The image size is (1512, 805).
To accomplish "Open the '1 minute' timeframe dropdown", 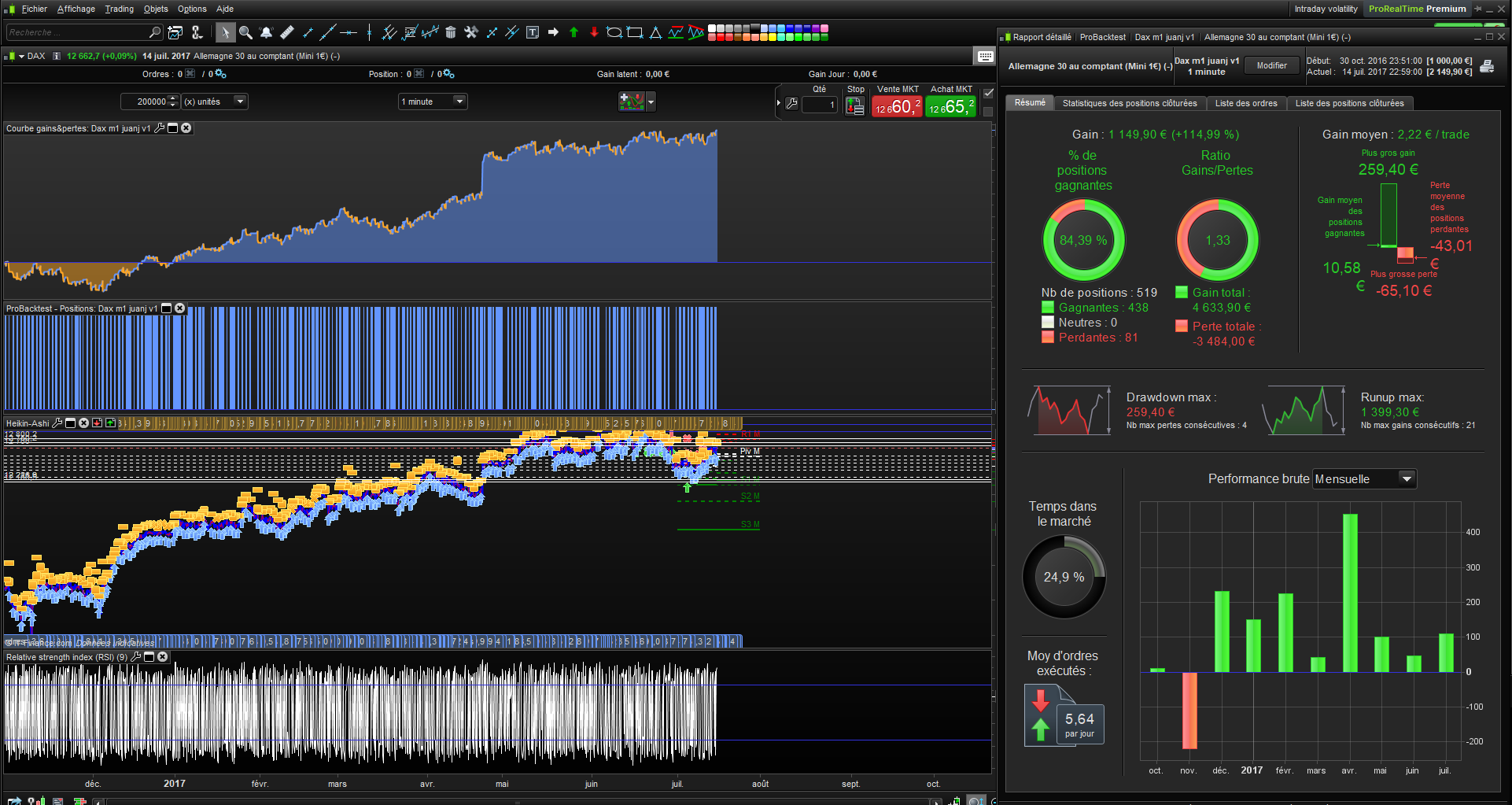I will coord(459,102).
